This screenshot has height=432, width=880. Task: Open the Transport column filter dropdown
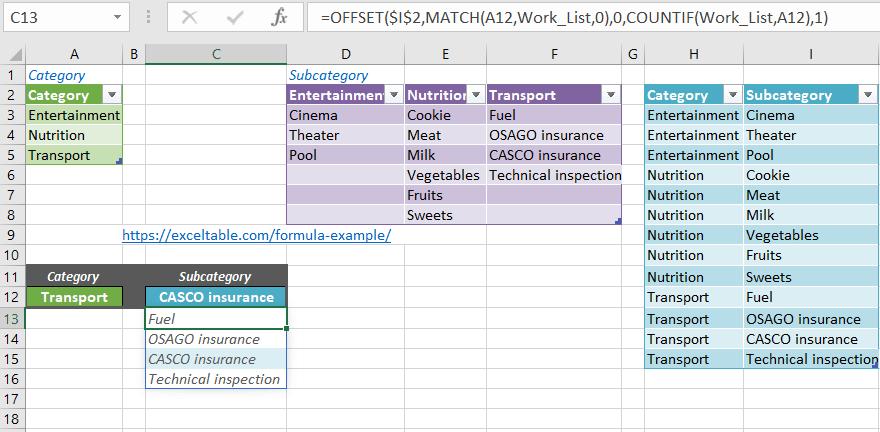click(x=610, y=95)
